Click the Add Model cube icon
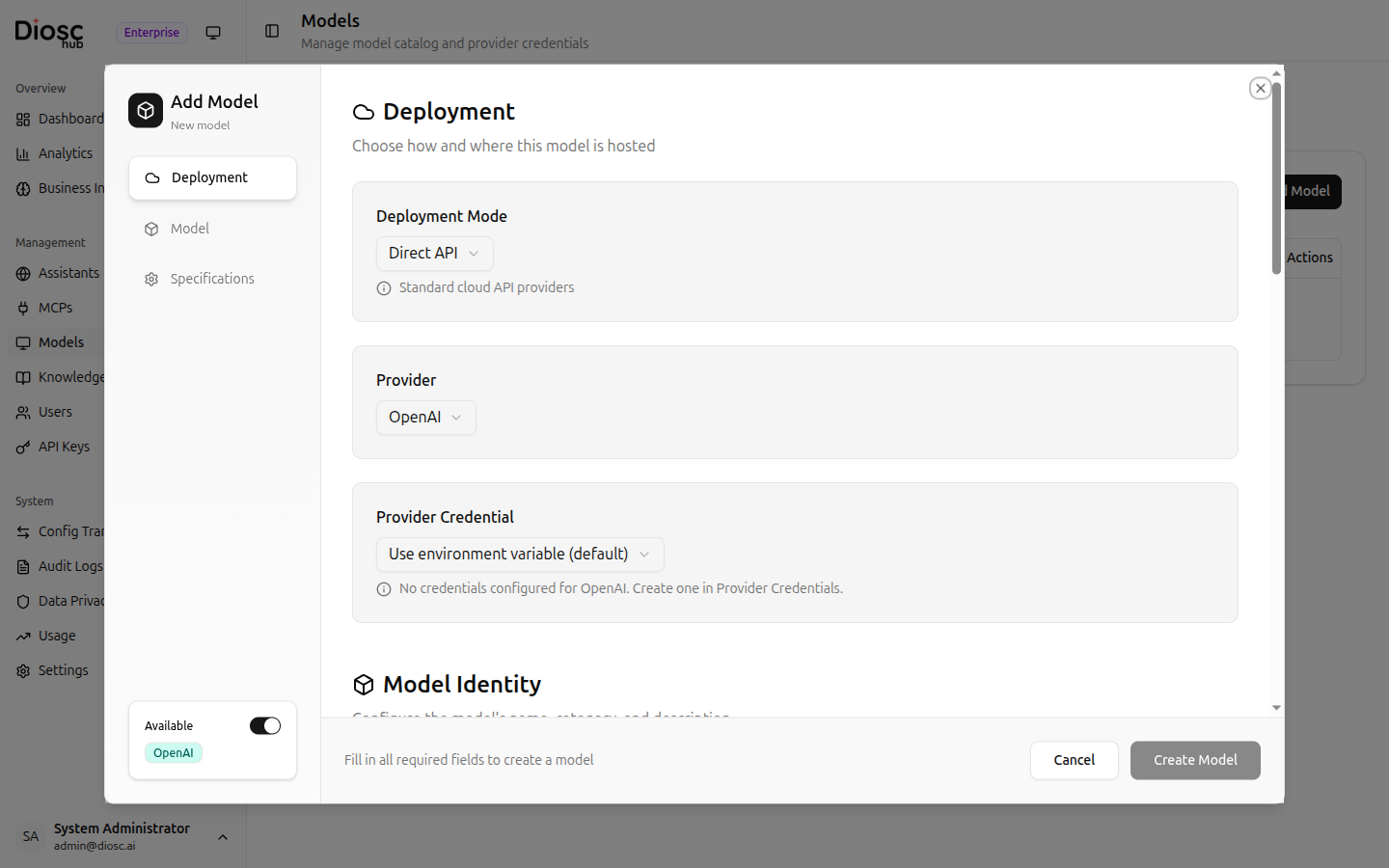 point(146,111)
